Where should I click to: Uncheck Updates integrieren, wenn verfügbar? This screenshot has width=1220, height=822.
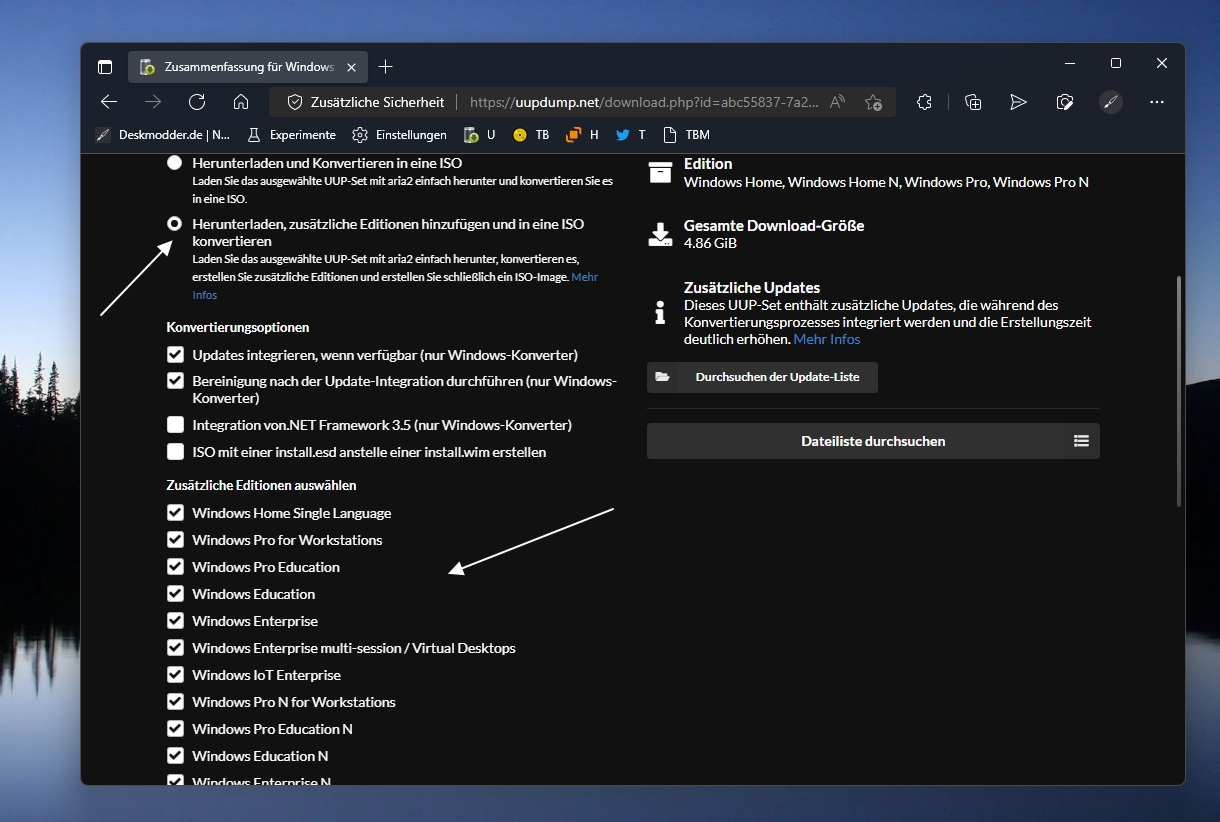(x=176, y=355)
